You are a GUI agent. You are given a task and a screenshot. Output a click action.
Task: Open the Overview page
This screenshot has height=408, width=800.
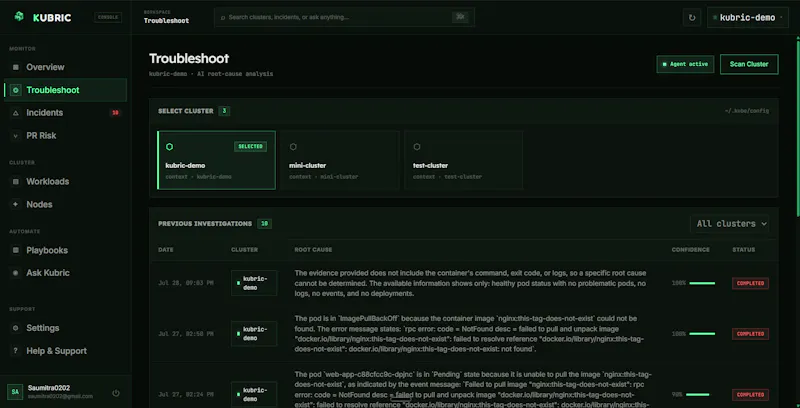tap(65, 67)
